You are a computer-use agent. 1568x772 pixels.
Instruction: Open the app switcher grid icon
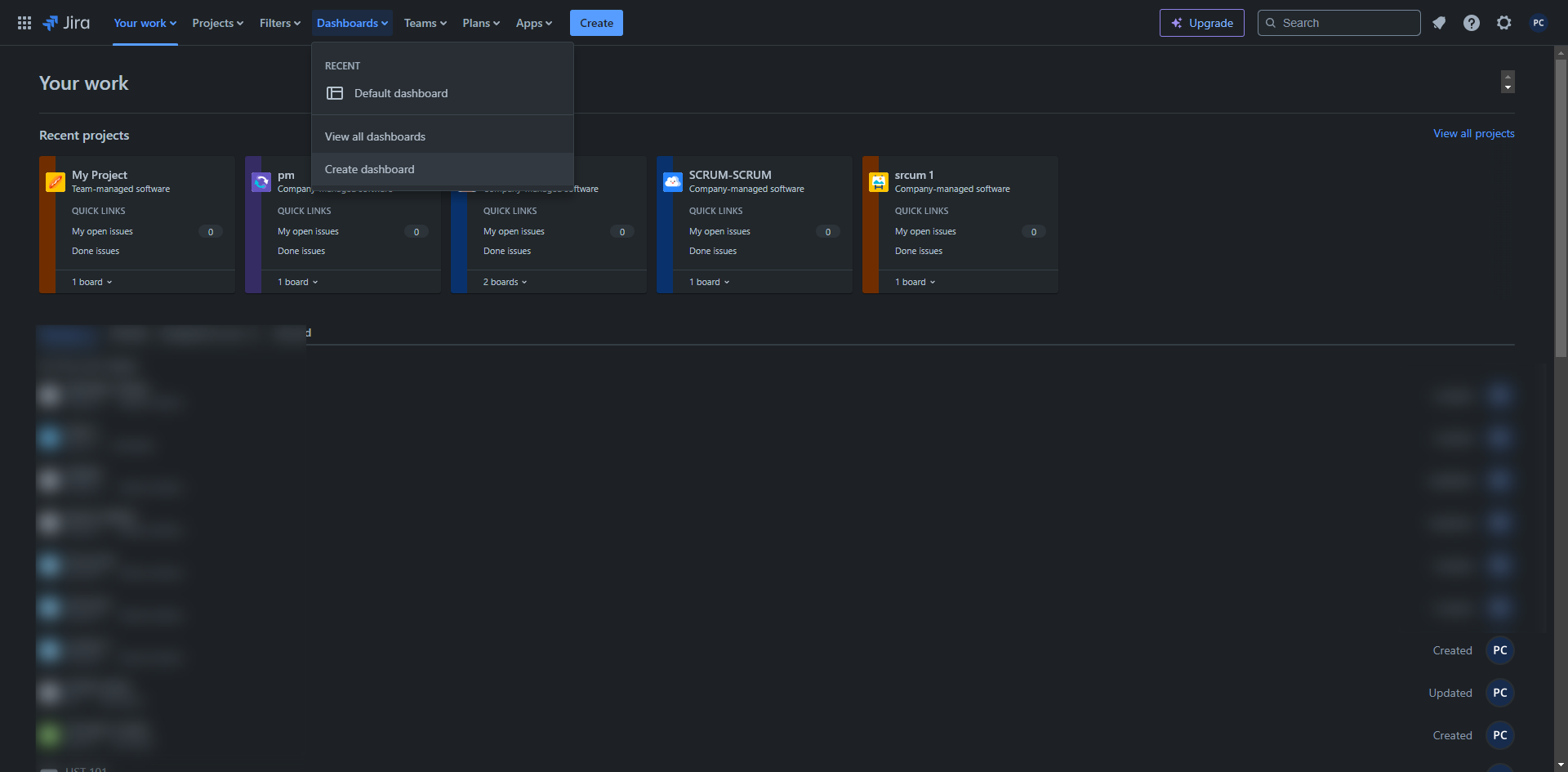24,23
